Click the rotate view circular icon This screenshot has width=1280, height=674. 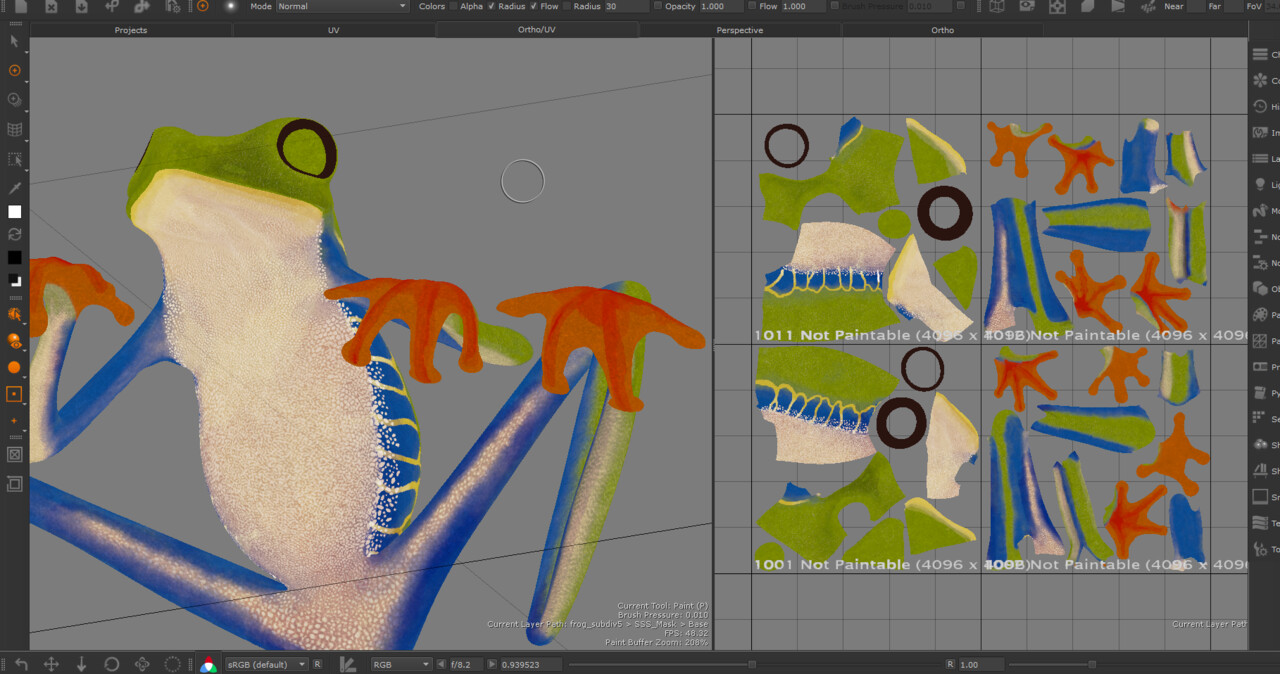112,664
